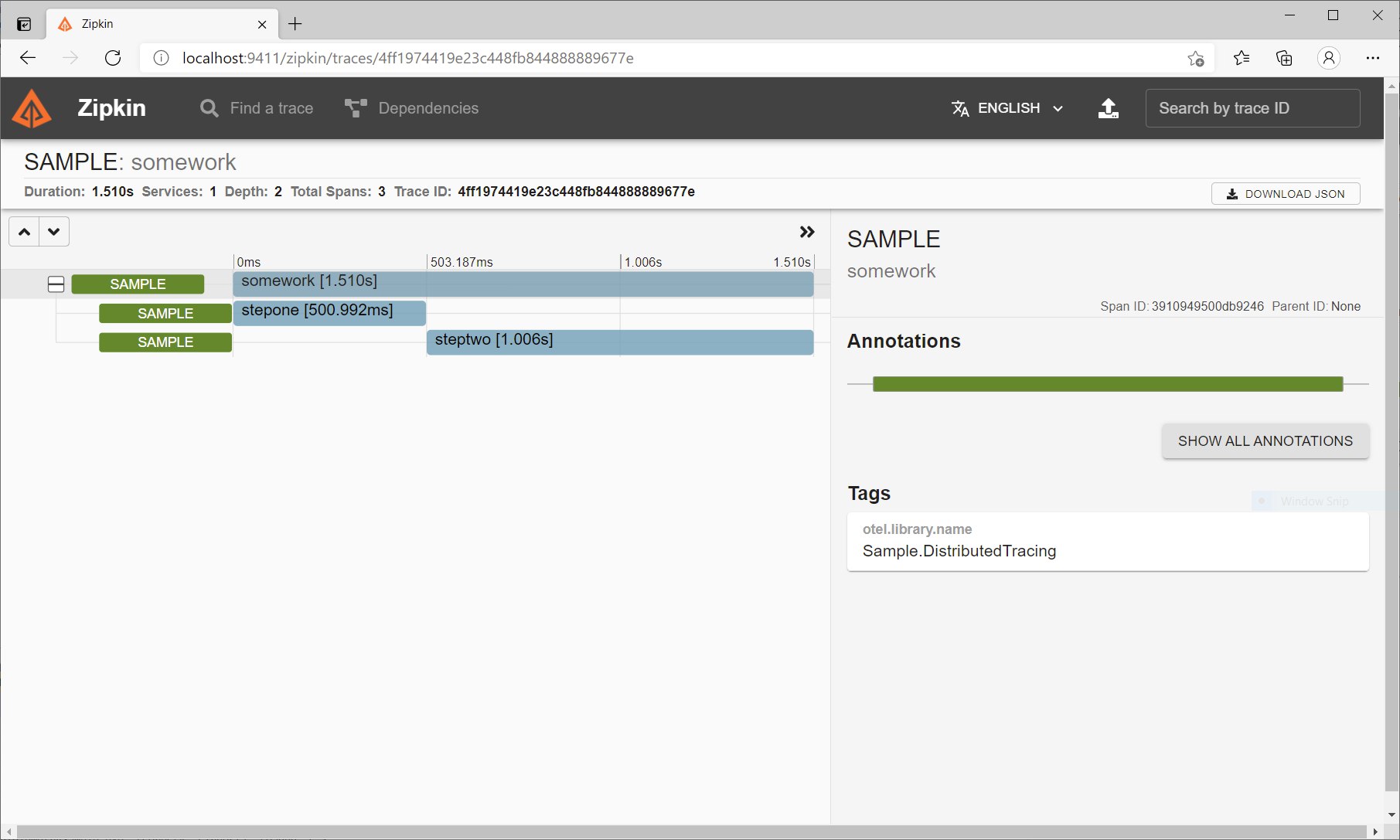Click the 1.006s timeline tick label
This screenshot has height=840, width=1400.
click(643, 262)
